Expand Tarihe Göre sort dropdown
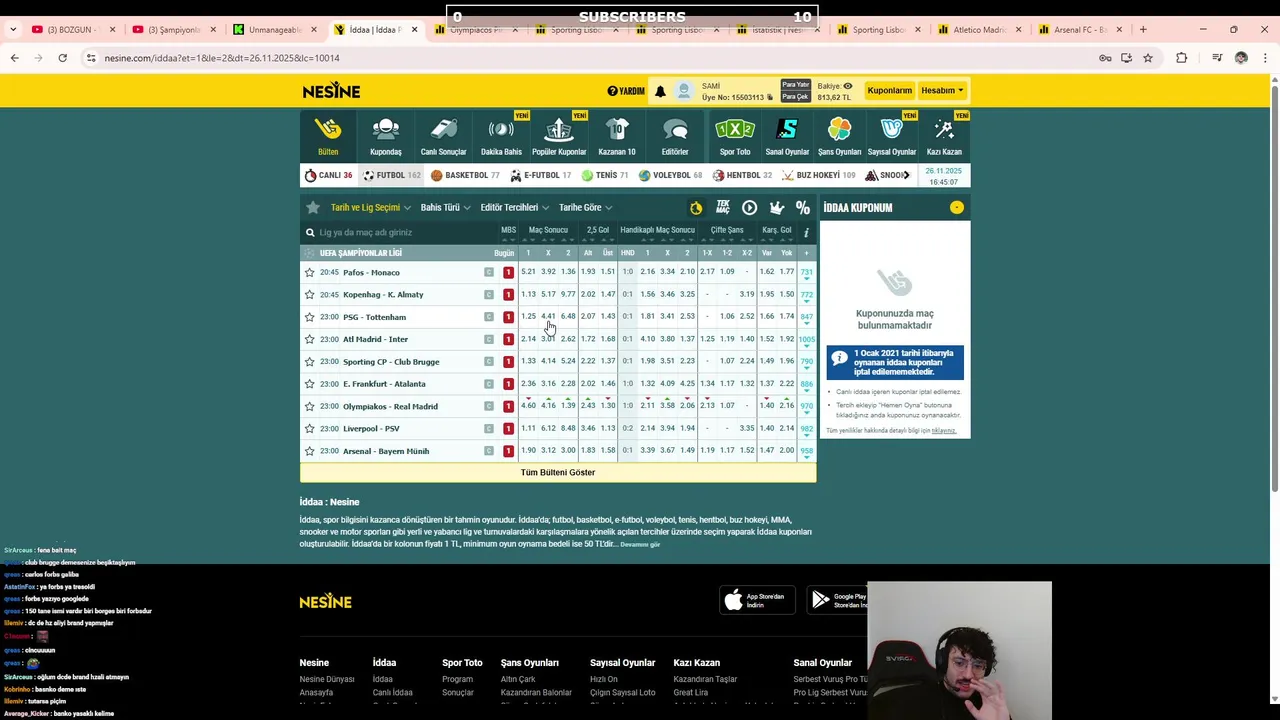 [x=585, y=207]
